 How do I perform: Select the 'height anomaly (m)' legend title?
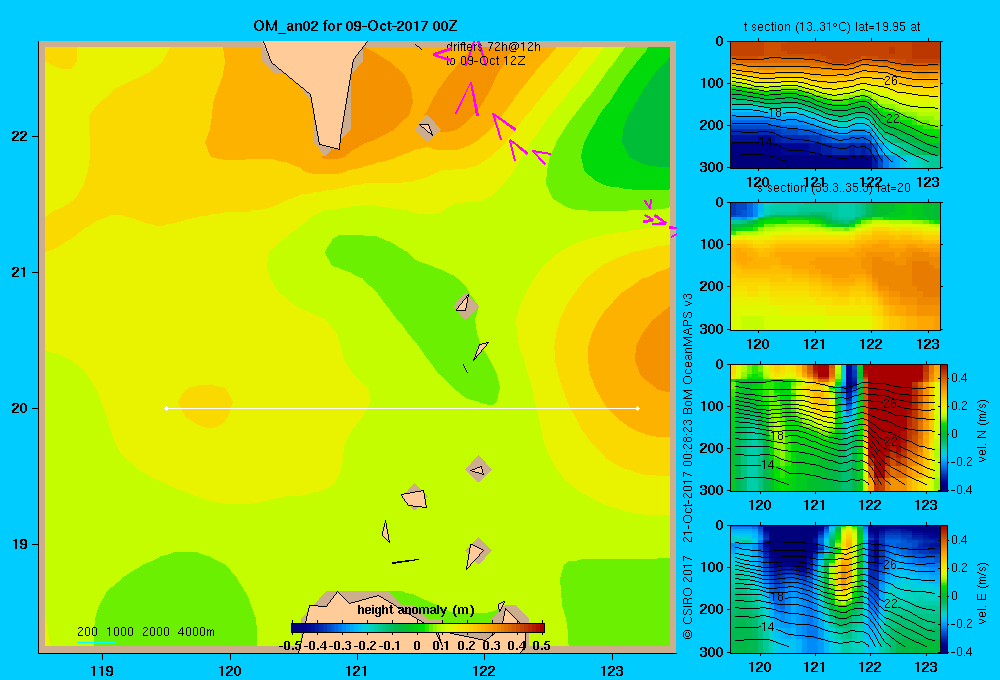416,610
